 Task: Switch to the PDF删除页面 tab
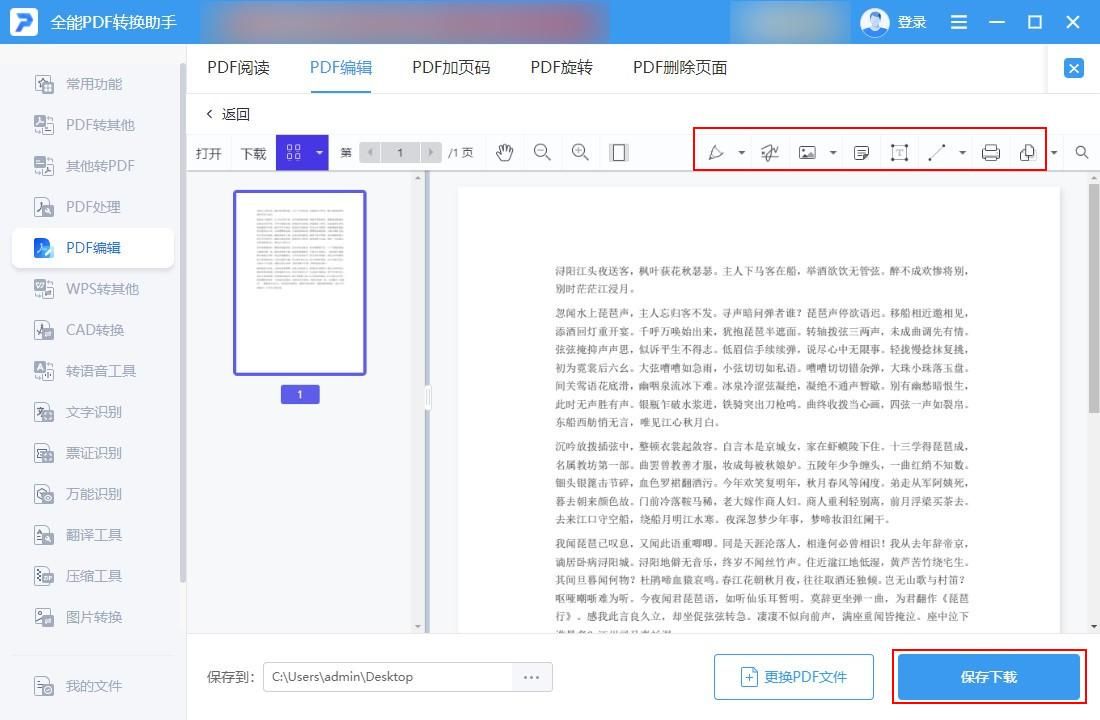click(x=680, y=67)
